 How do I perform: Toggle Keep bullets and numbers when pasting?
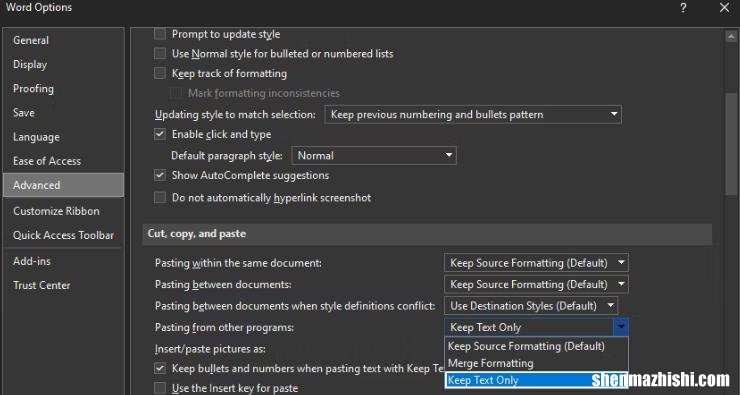point(160,368)
